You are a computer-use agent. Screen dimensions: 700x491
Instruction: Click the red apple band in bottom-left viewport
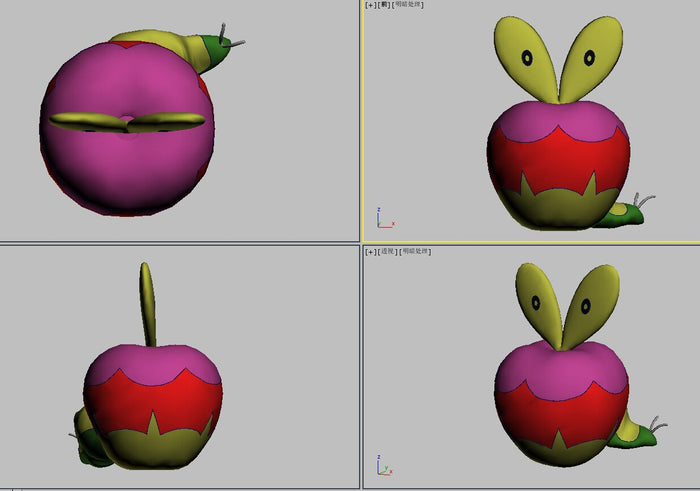150,400
